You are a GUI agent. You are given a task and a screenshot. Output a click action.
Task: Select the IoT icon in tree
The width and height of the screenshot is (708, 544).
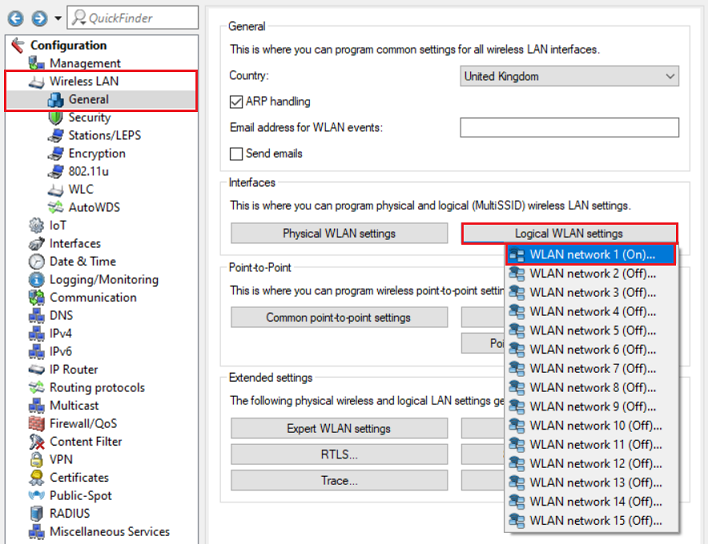(36, 226)
